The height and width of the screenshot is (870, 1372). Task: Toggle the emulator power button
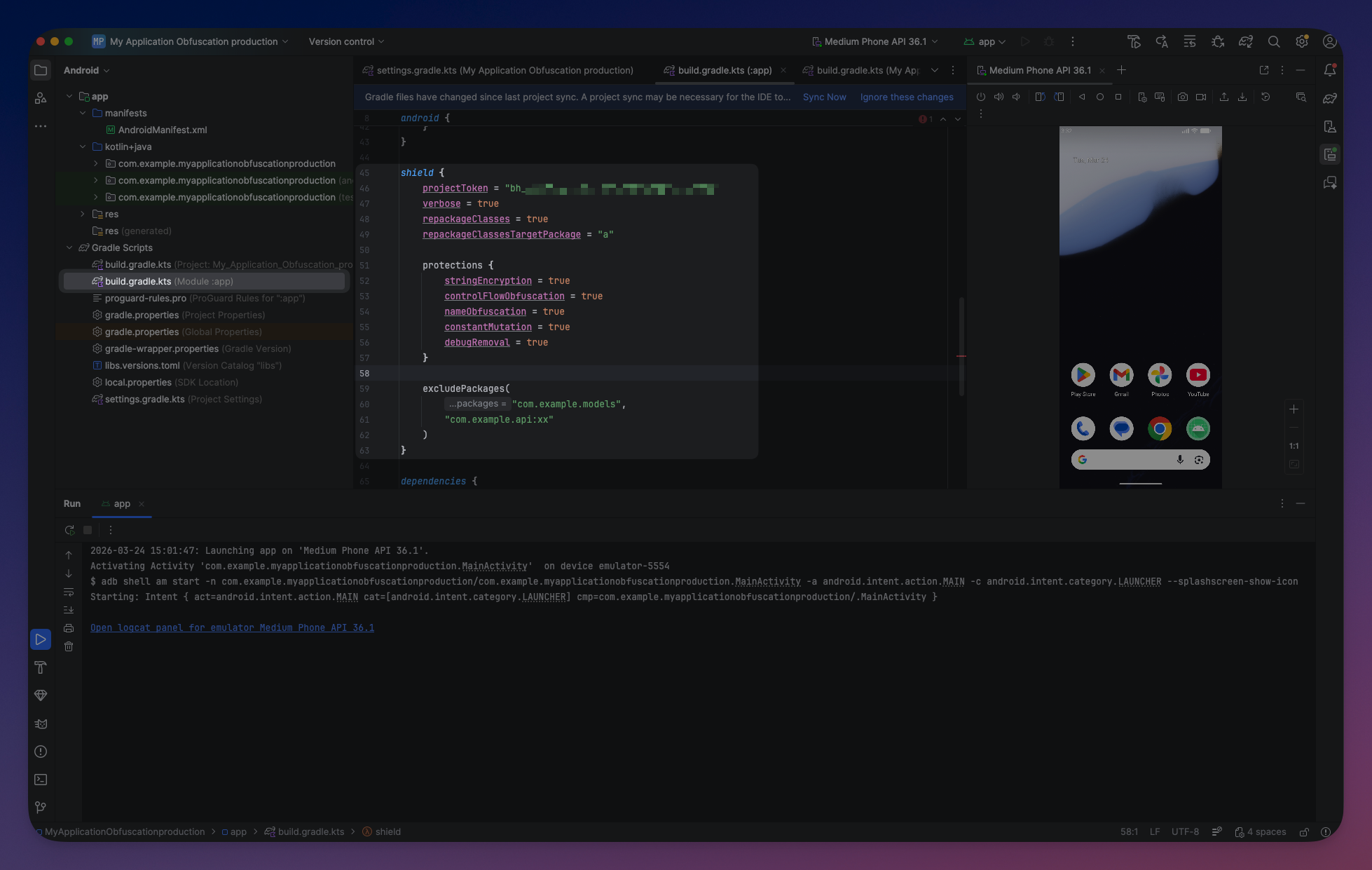tap(980, 97)
